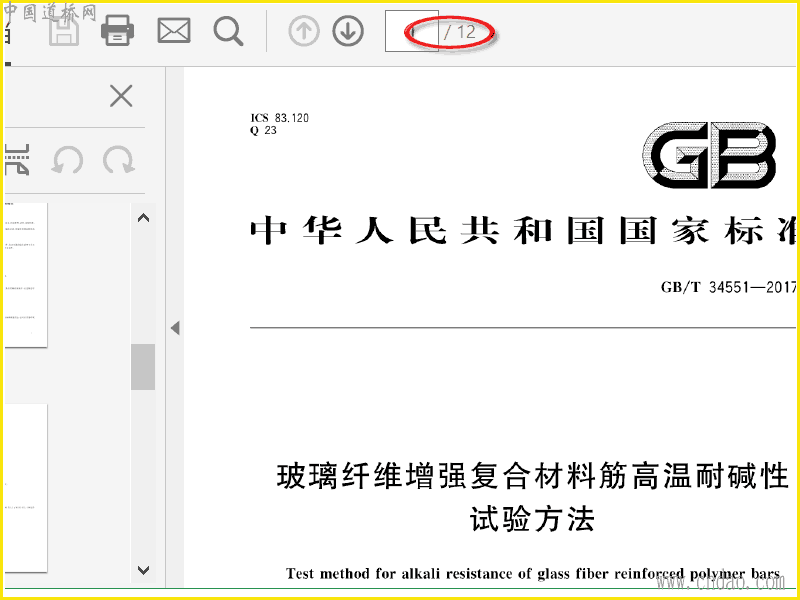Click the Q 23 classification text
Screen dimensions: 800x600
[x=263, y=131]
